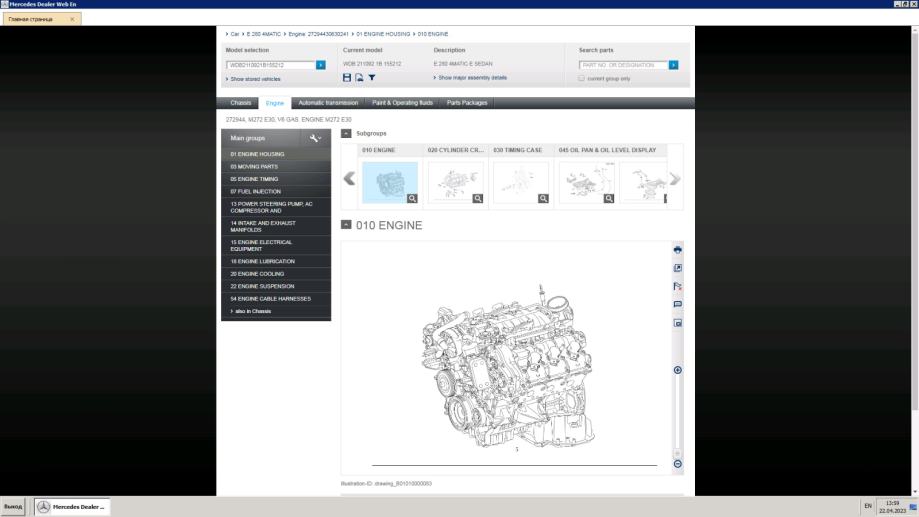919x517 pixels.
Task: Click the flag icon beside the illustration
Action: click(678, 286)
